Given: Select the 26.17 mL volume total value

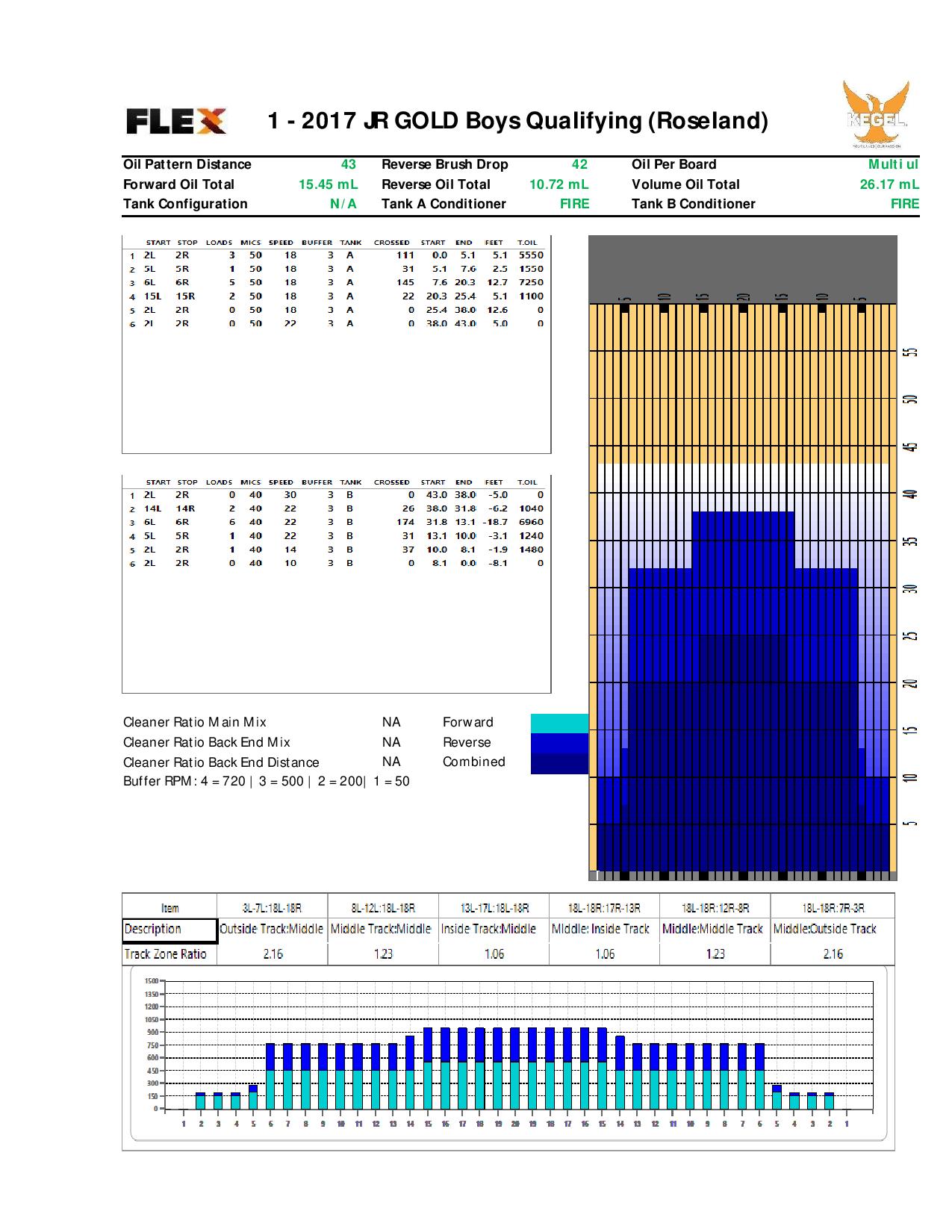Looking at the screenshot, I should [x=889, y=184].
